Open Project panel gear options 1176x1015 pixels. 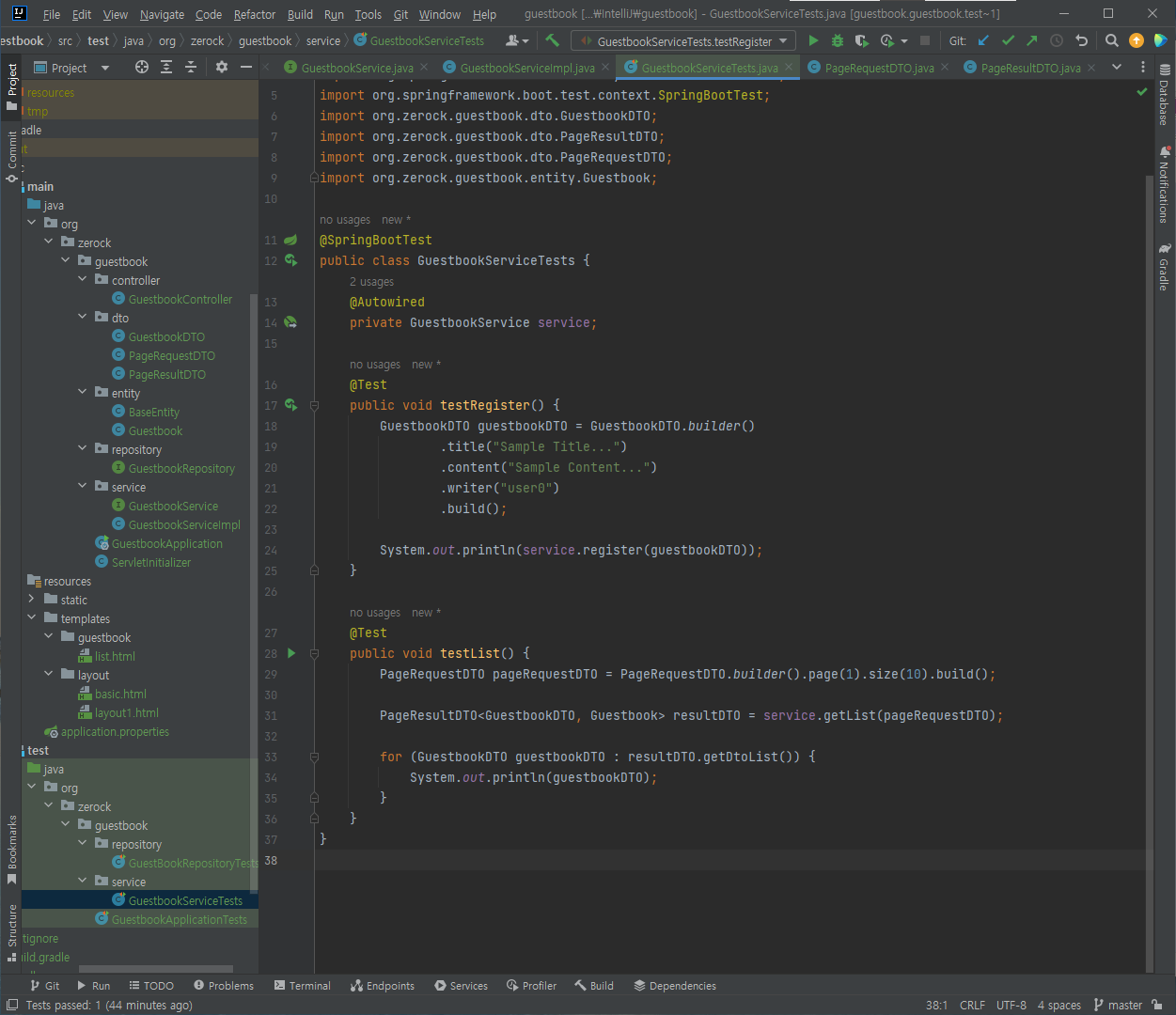222,67
